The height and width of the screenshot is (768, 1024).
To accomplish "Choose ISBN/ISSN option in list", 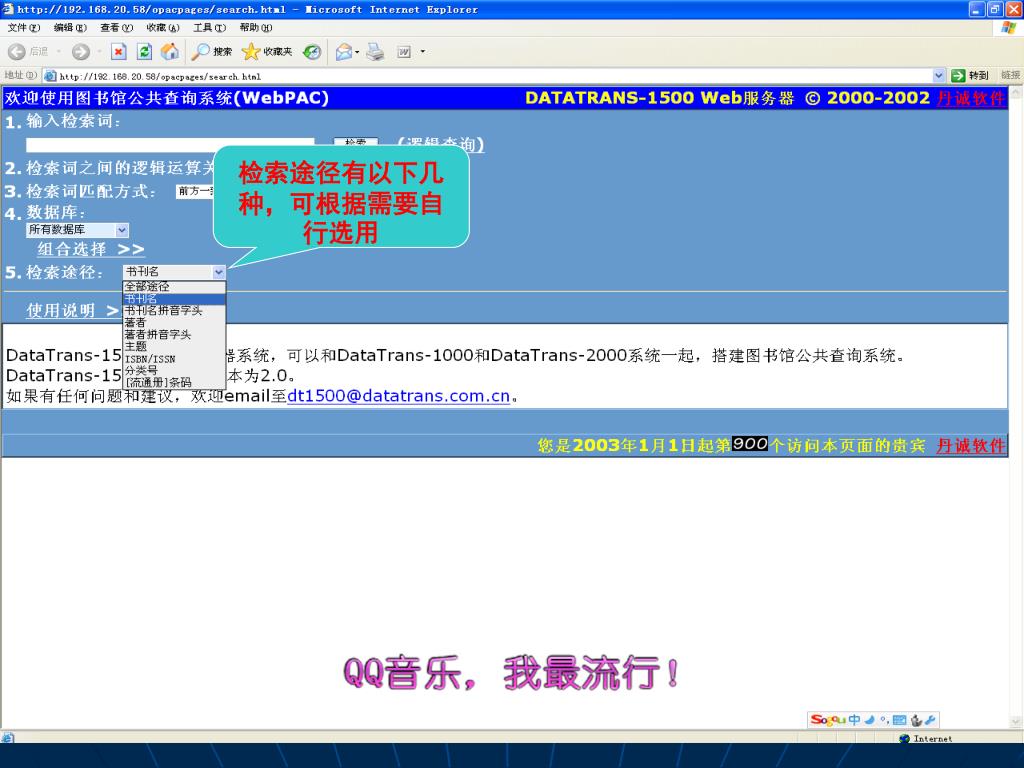I will click(174, 359).
